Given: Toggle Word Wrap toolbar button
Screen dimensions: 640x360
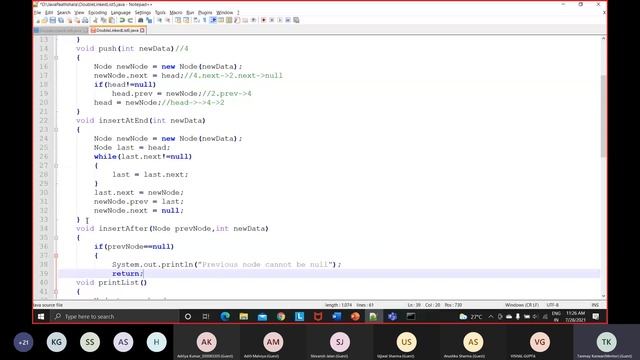Looking at the screenshot, I should click(x=196, y=20).
